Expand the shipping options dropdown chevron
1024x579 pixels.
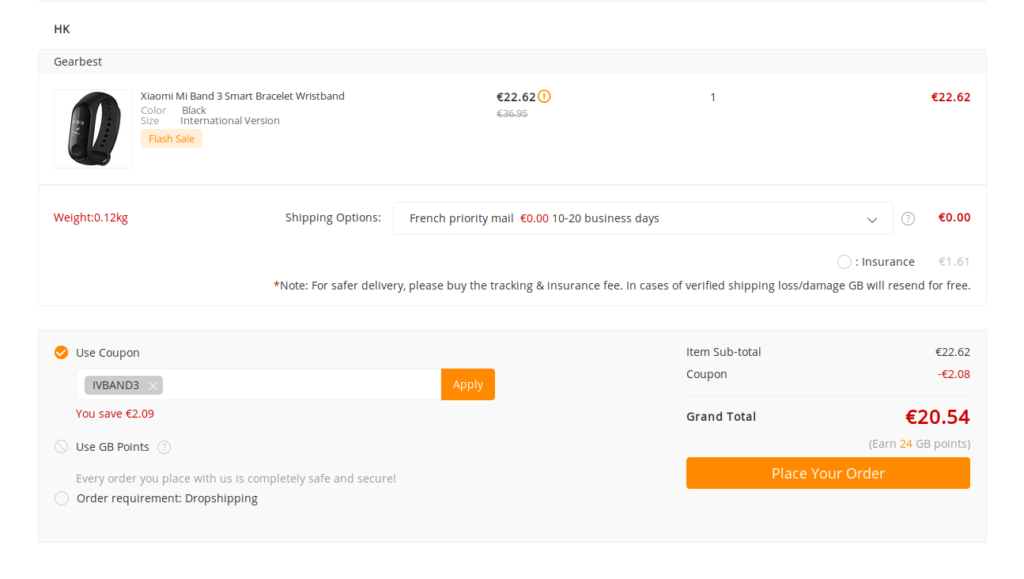click(x=872, y=220)
